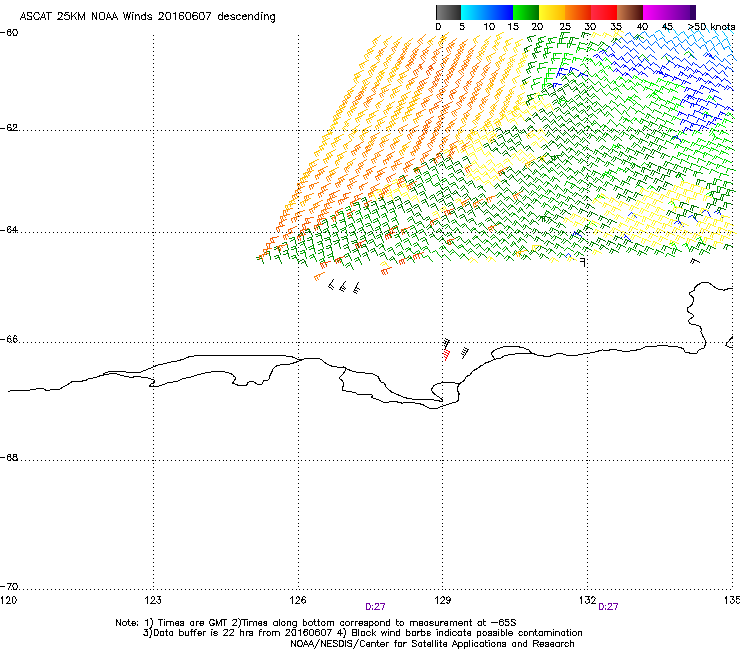Image resolution: width=740 pixels, height=650 pixels.
Task: Choose the red 30-35 knots legend swatch
Action: [x=604, y=12]
